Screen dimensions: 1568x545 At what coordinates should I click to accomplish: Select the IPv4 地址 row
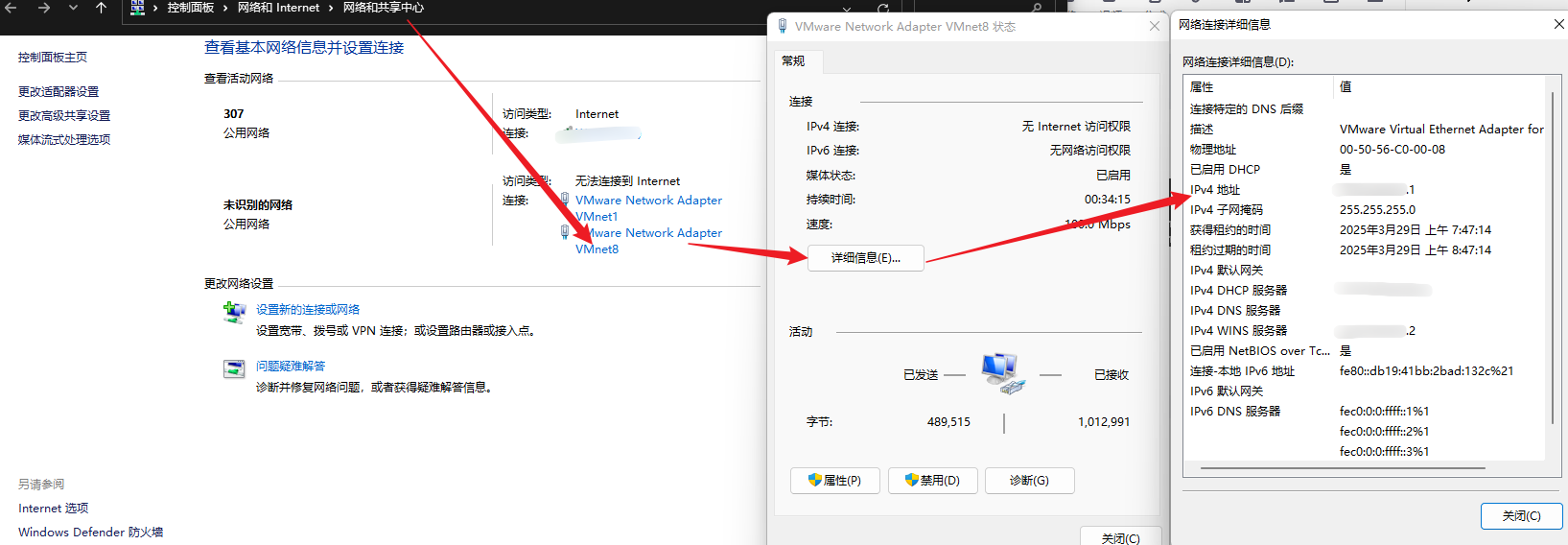pyautogui.click(x=1365, y=190)
